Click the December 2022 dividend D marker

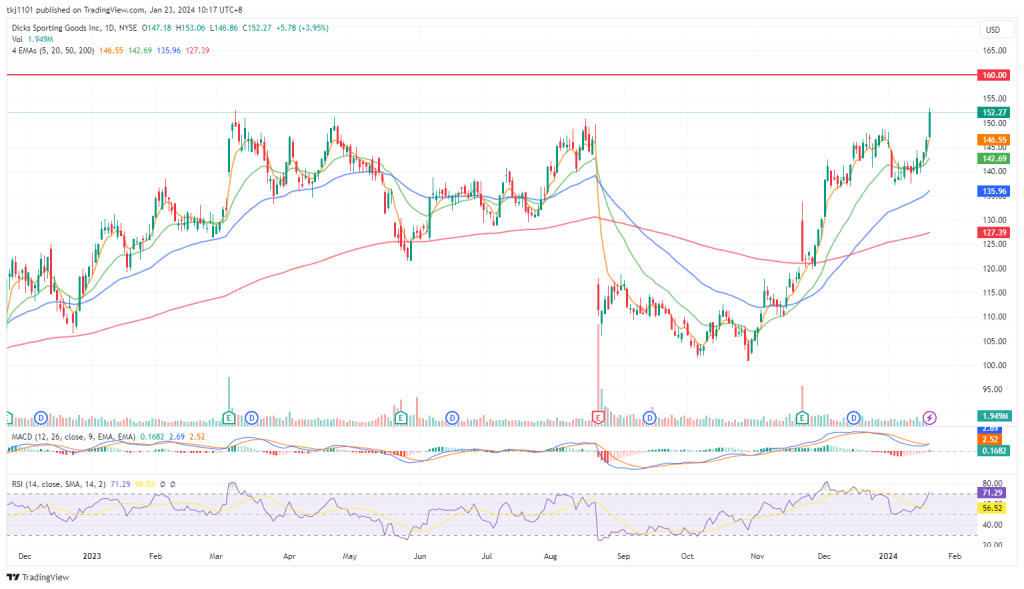tap(41, 417)
